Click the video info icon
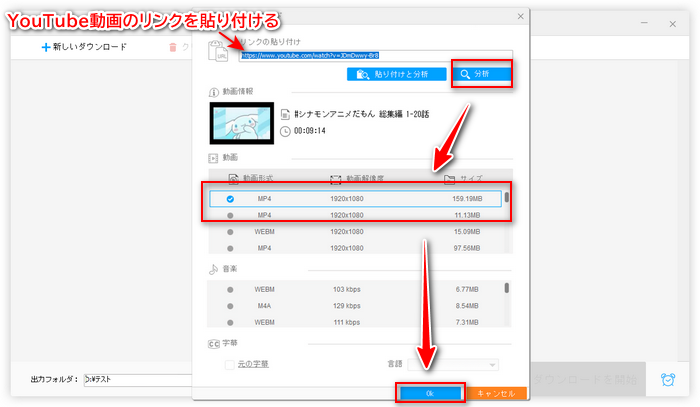Viewport: 700px width, 407px height. [x=212, y=91]
